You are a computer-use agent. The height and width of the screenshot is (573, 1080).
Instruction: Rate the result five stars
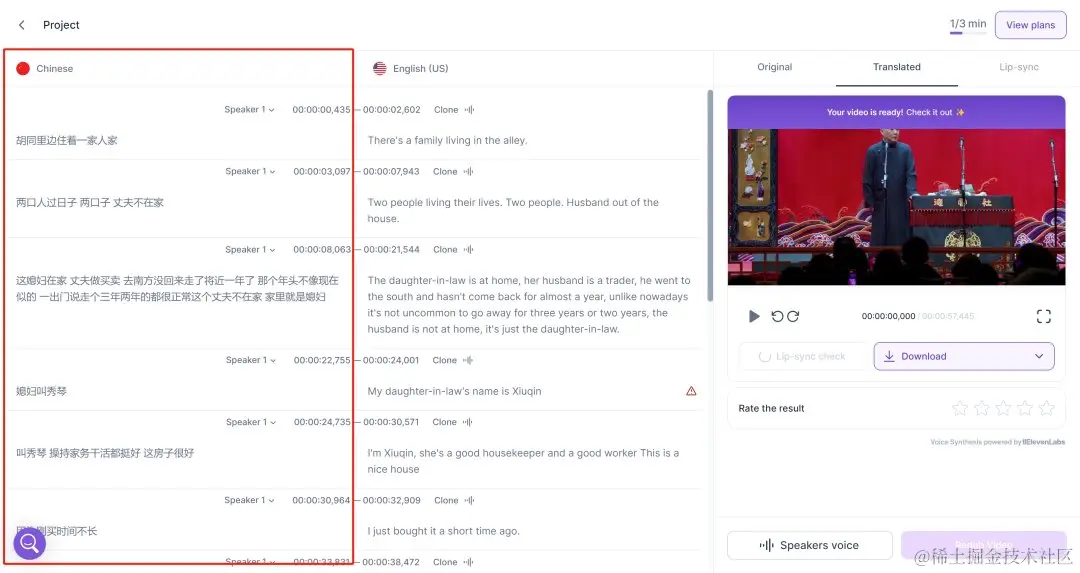click(x=1046, y=408)
